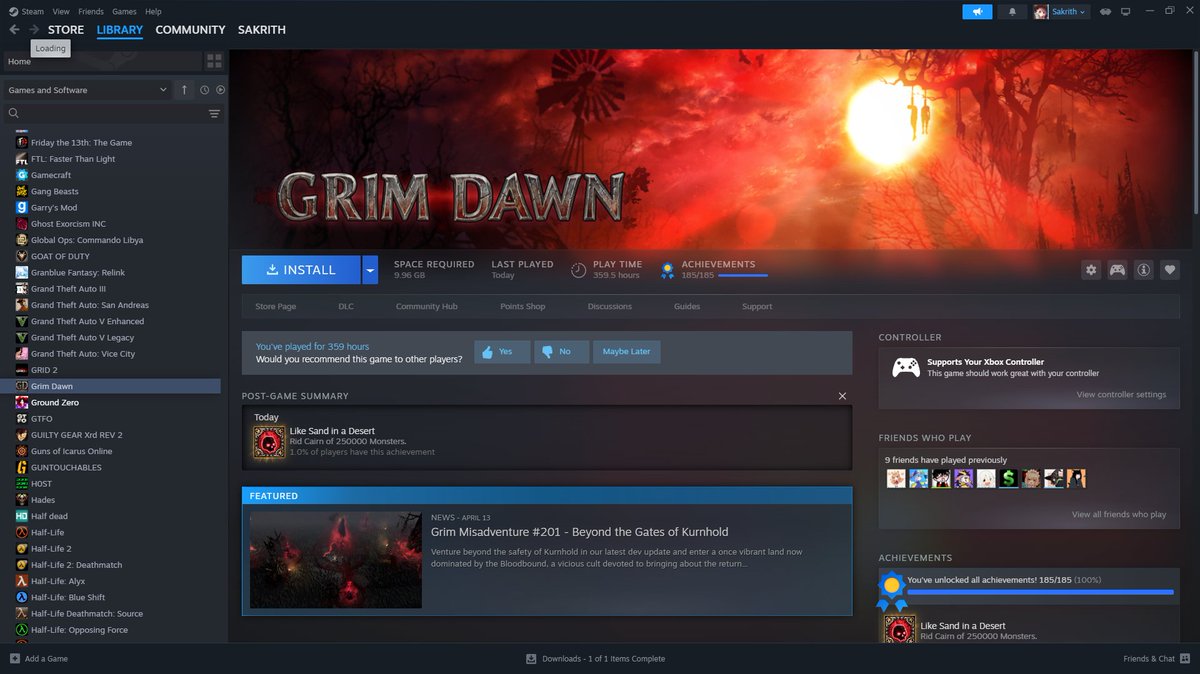Show game info icon
The width and height of the screenshot is (1200, 674).
click(x=1143, y=270)
